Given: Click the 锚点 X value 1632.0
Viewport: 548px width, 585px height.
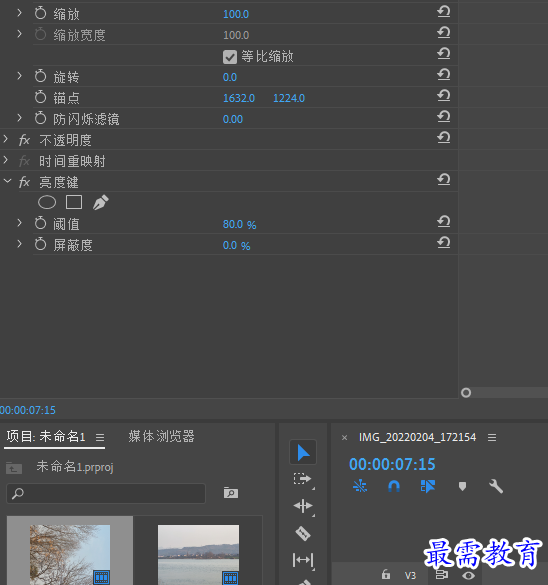Looking at the screenshot, I should click(239, 98).
